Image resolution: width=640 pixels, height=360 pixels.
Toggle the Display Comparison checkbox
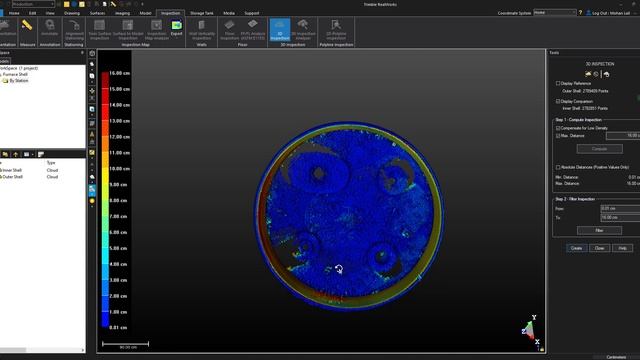coord(558,101)
